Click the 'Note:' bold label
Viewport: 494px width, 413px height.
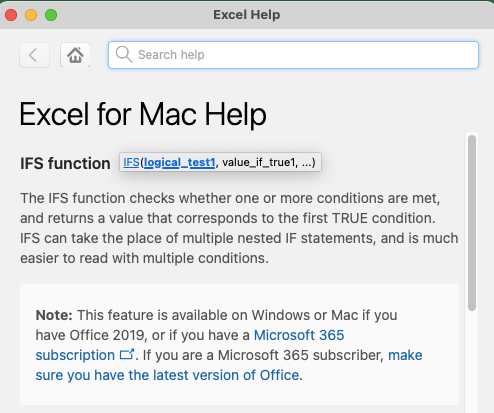54,315
